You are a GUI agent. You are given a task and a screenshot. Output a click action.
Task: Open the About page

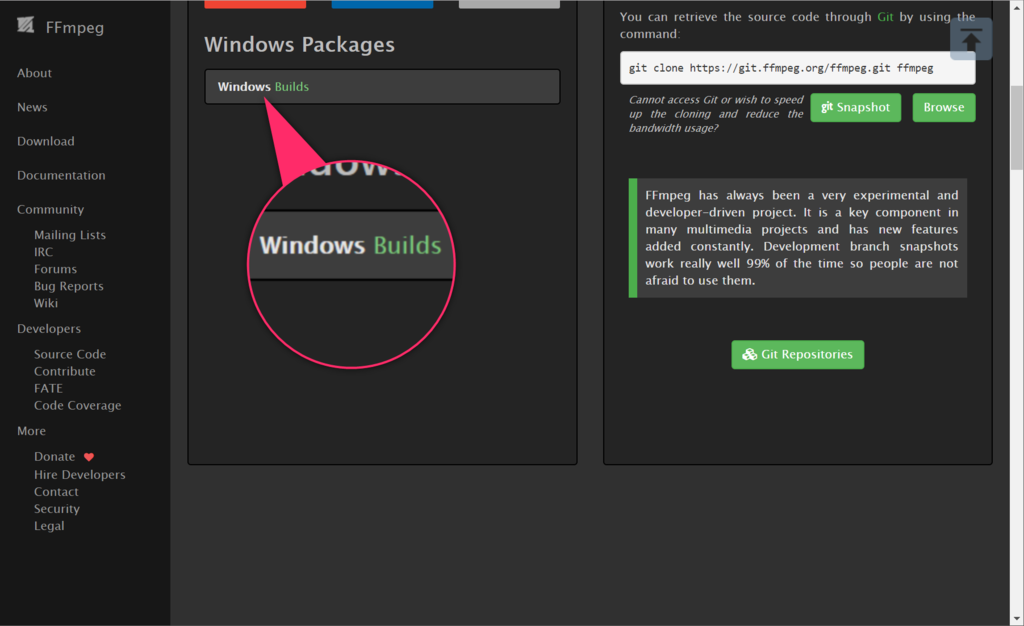(x=34, y=73)
